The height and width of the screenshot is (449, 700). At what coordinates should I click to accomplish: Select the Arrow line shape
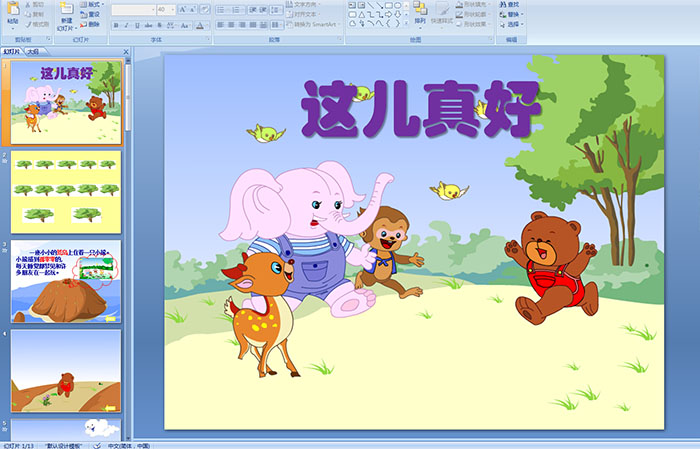click(x=379, y=5)
